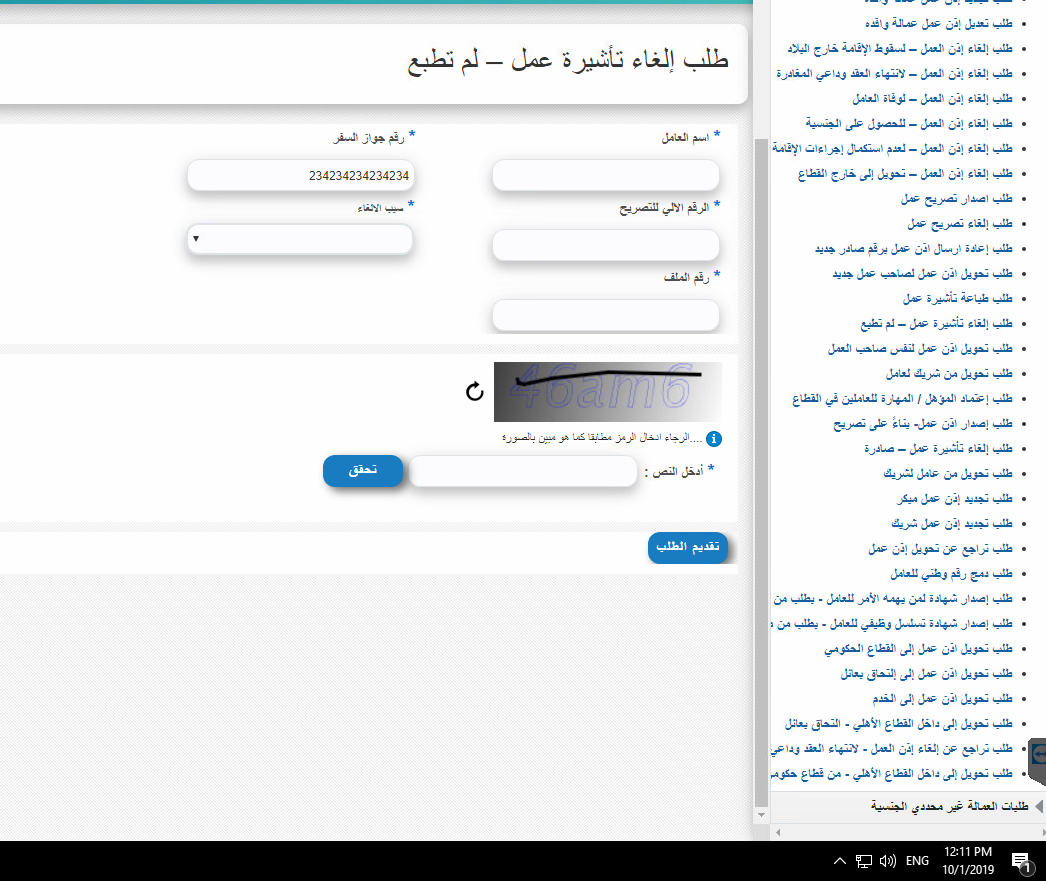The image size is (1046, 881).
Task: Open طلب تحويل اذن عمل إلى إلتحاق بعائل
Action: [x=927, y=674]
